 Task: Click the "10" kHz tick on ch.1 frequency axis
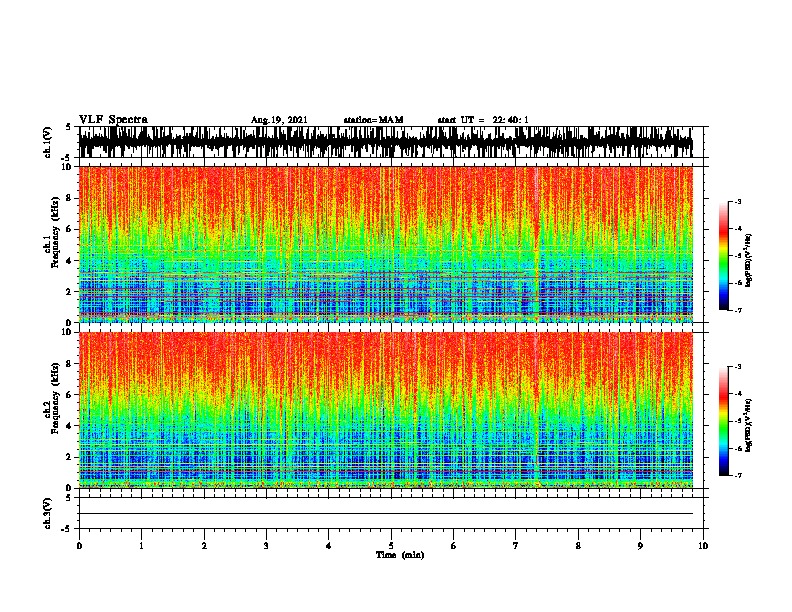tap(68, 167)
